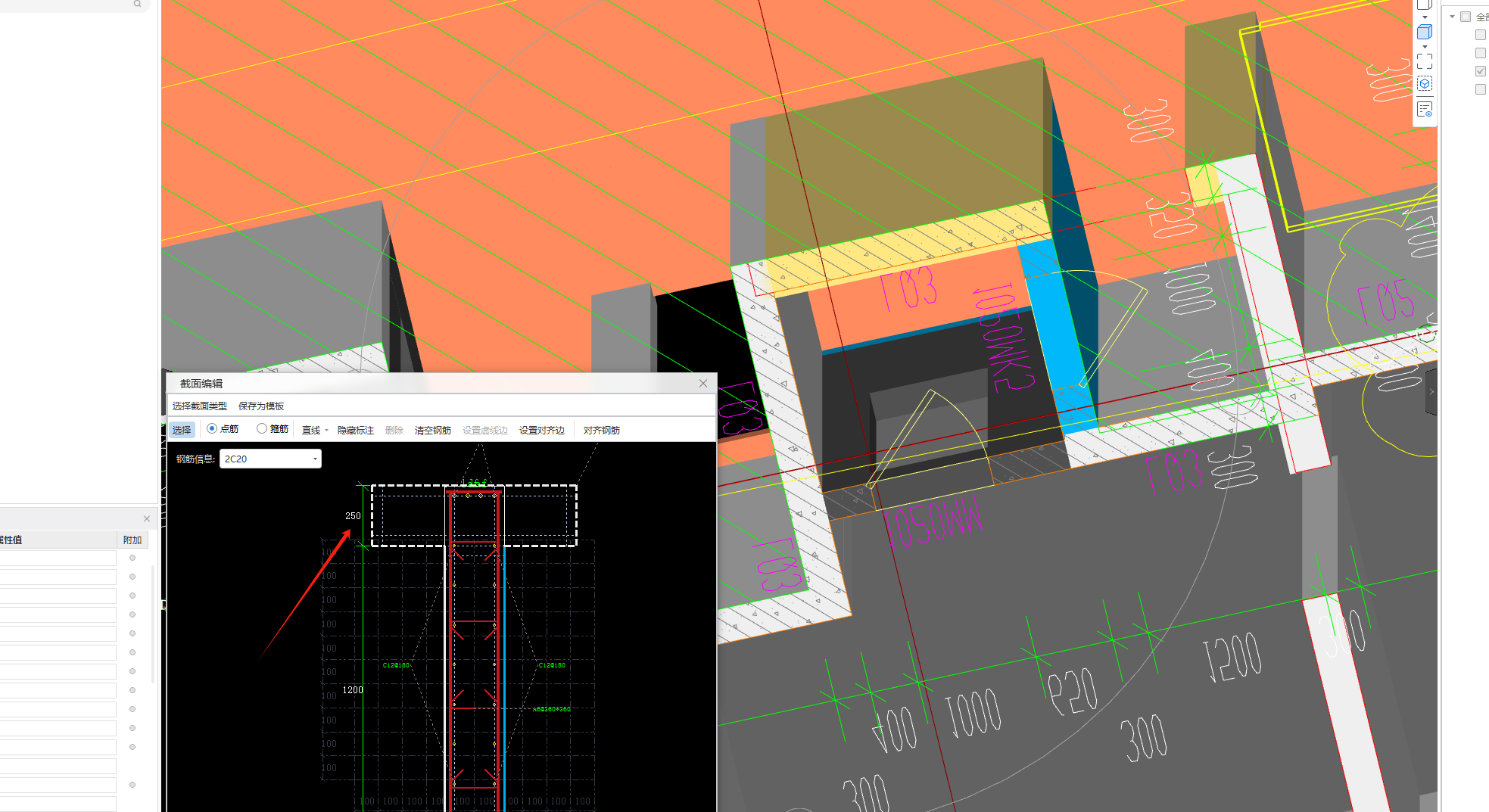Click the 250 dimension label in section editor
Screen dimensions: 1489x812
(x=353, y=516)
